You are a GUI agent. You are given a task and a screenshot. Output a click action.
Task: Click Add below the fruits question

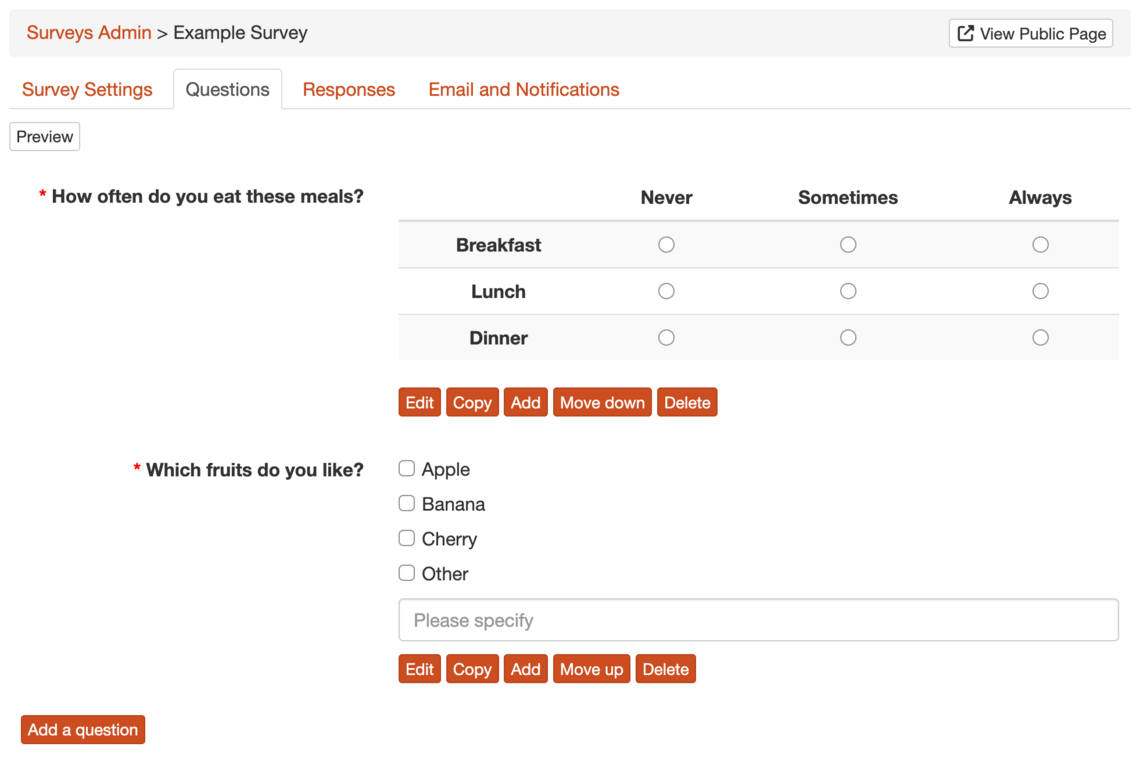click(x=525, y=669)
